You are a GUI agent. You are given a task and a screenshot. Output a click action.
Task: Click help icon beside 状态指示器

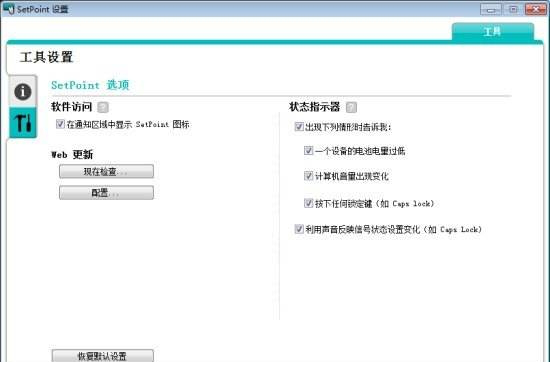pos(351,107)
